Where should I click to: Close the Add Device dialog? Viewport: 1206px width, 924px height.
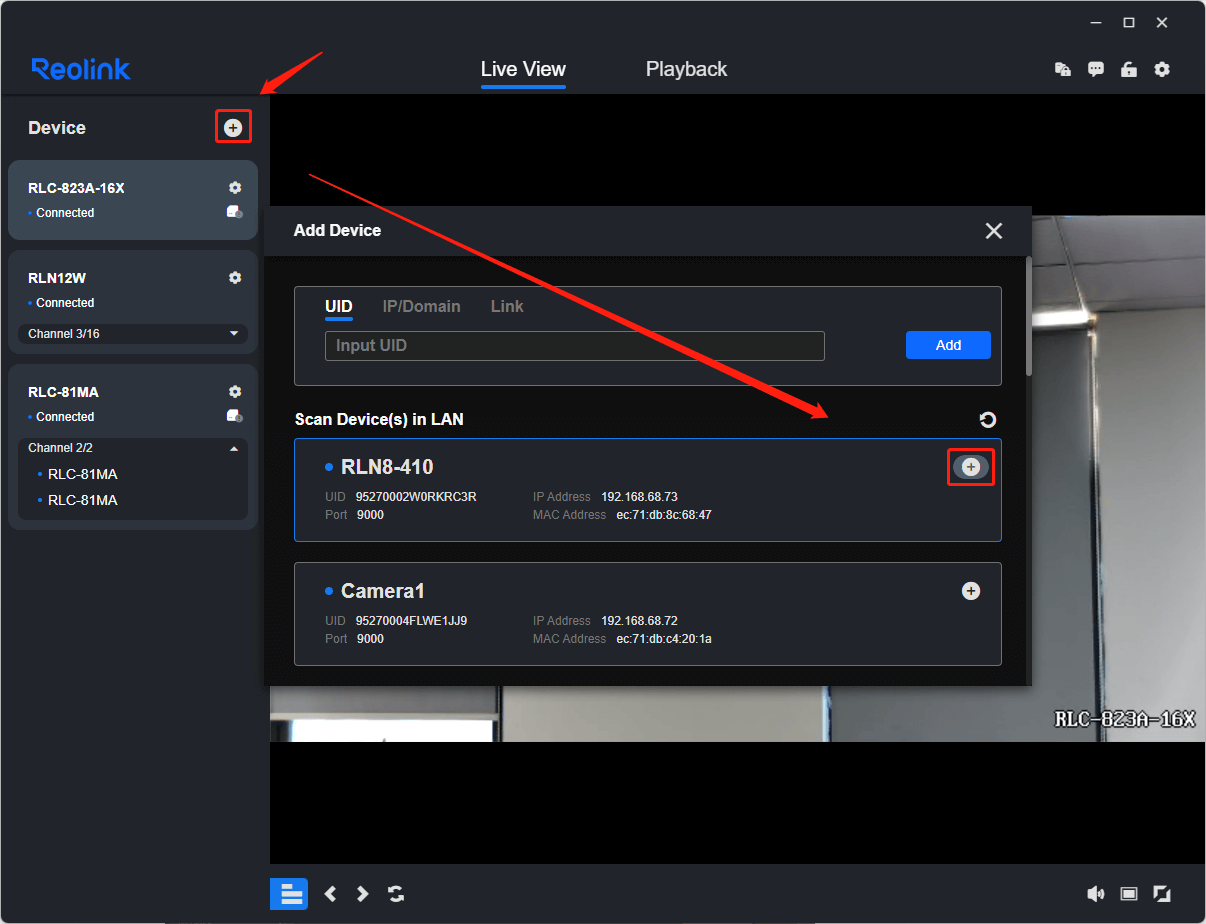pyautogui.click(x=994, y=231)
